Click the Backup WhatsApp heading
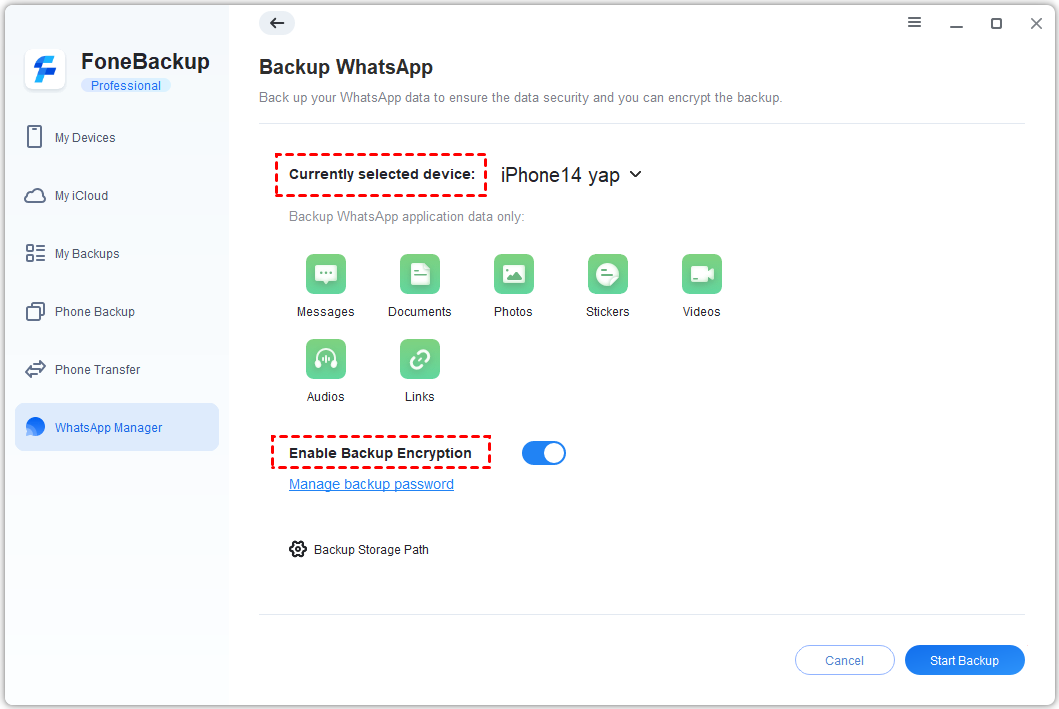1059x709 pixels. pos(346,67)
